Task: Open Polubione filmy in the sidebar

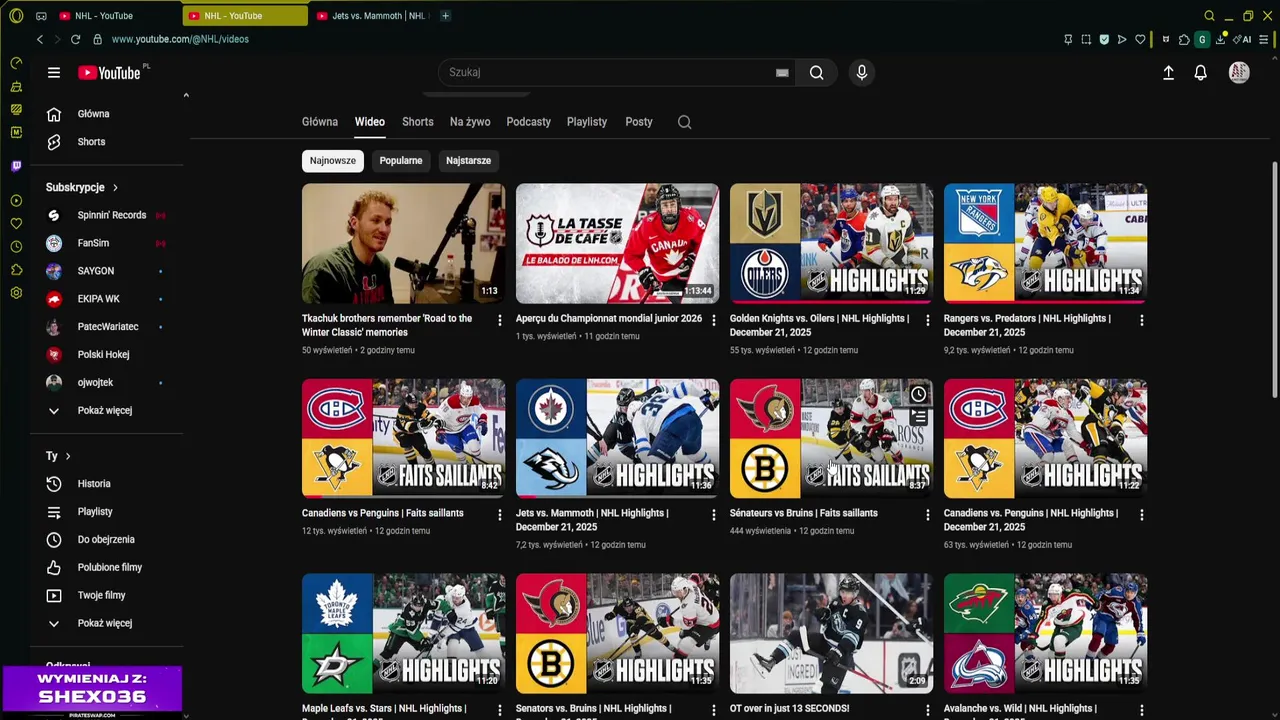Action: pyautogui.click(x=112, y=567)
